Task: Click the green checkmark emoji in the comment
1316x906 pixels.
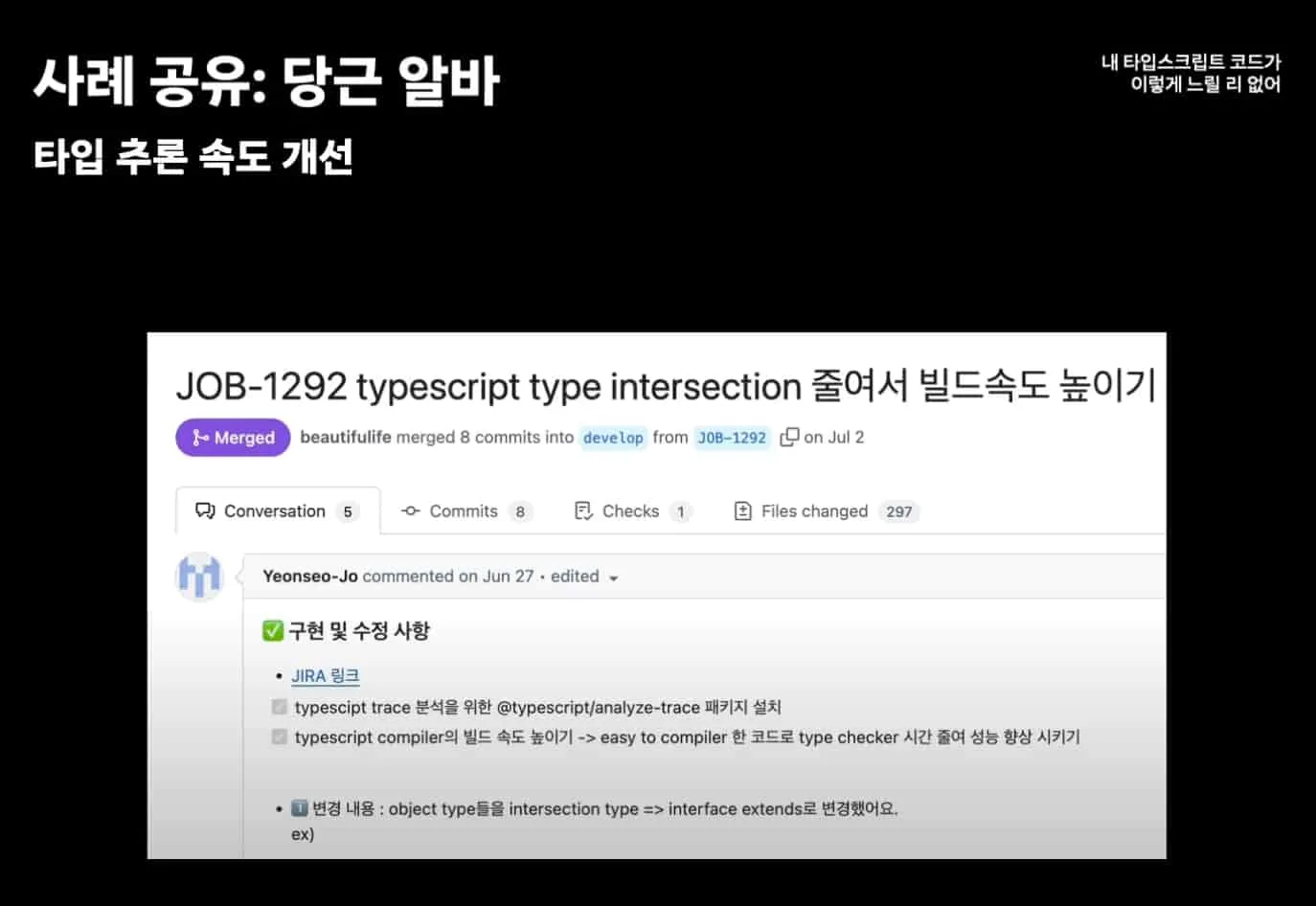Action: coord(271,630)
